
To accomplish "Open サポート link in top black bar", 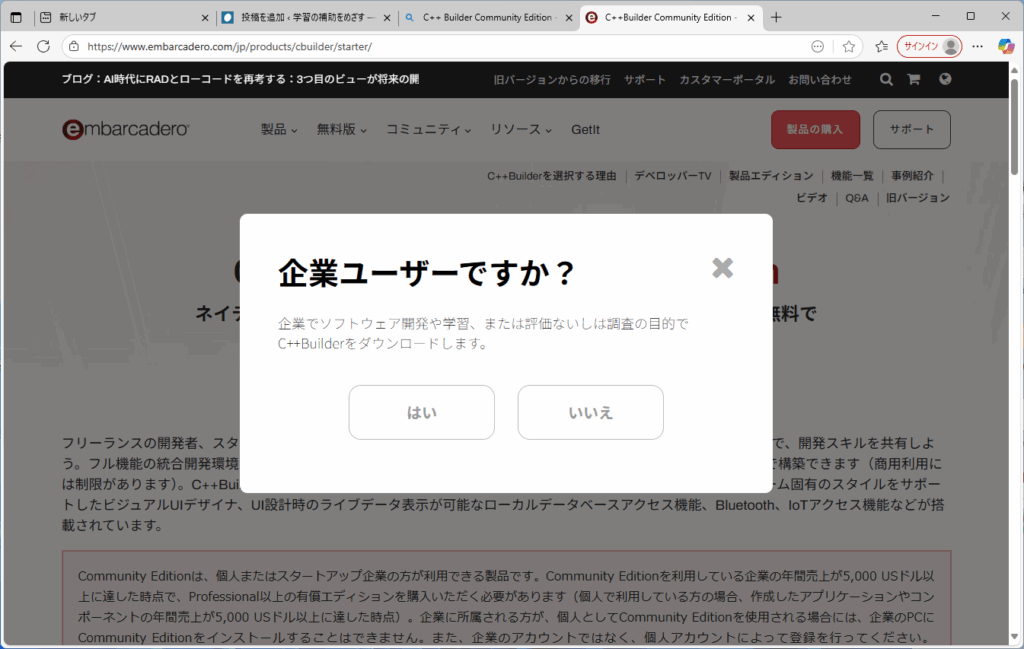I will pyautogui.click(x=645, y=80).
